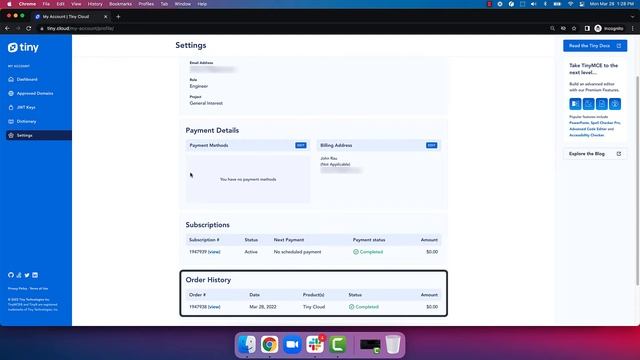Open the Stack Overflow icon link in sidebar footer
Screen dimensions: 640x360
click(x=19, y=275)
